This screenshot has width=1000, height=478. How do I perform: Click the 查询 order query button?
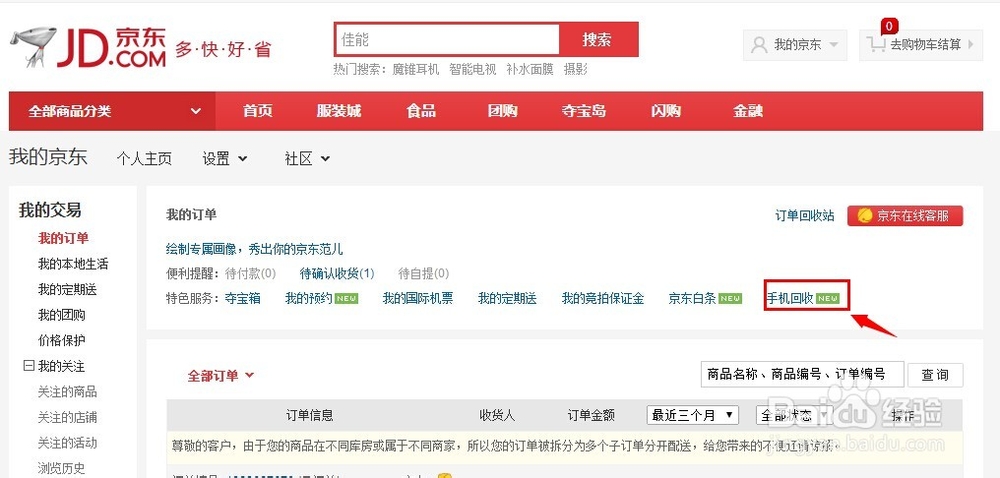click(935, 375)
